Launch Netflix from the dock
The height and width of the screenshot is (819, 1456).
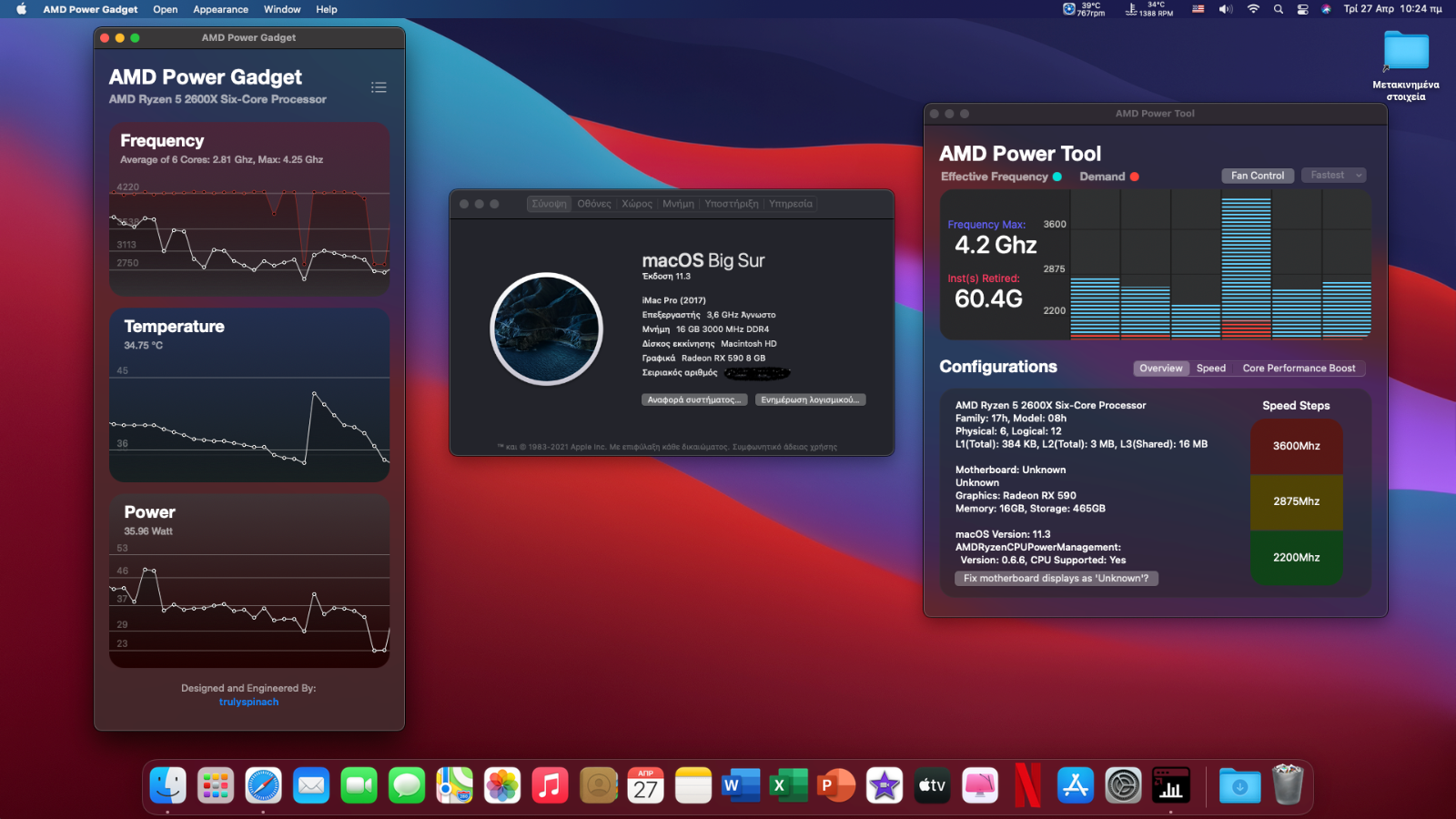click(x=1027, y=785)
